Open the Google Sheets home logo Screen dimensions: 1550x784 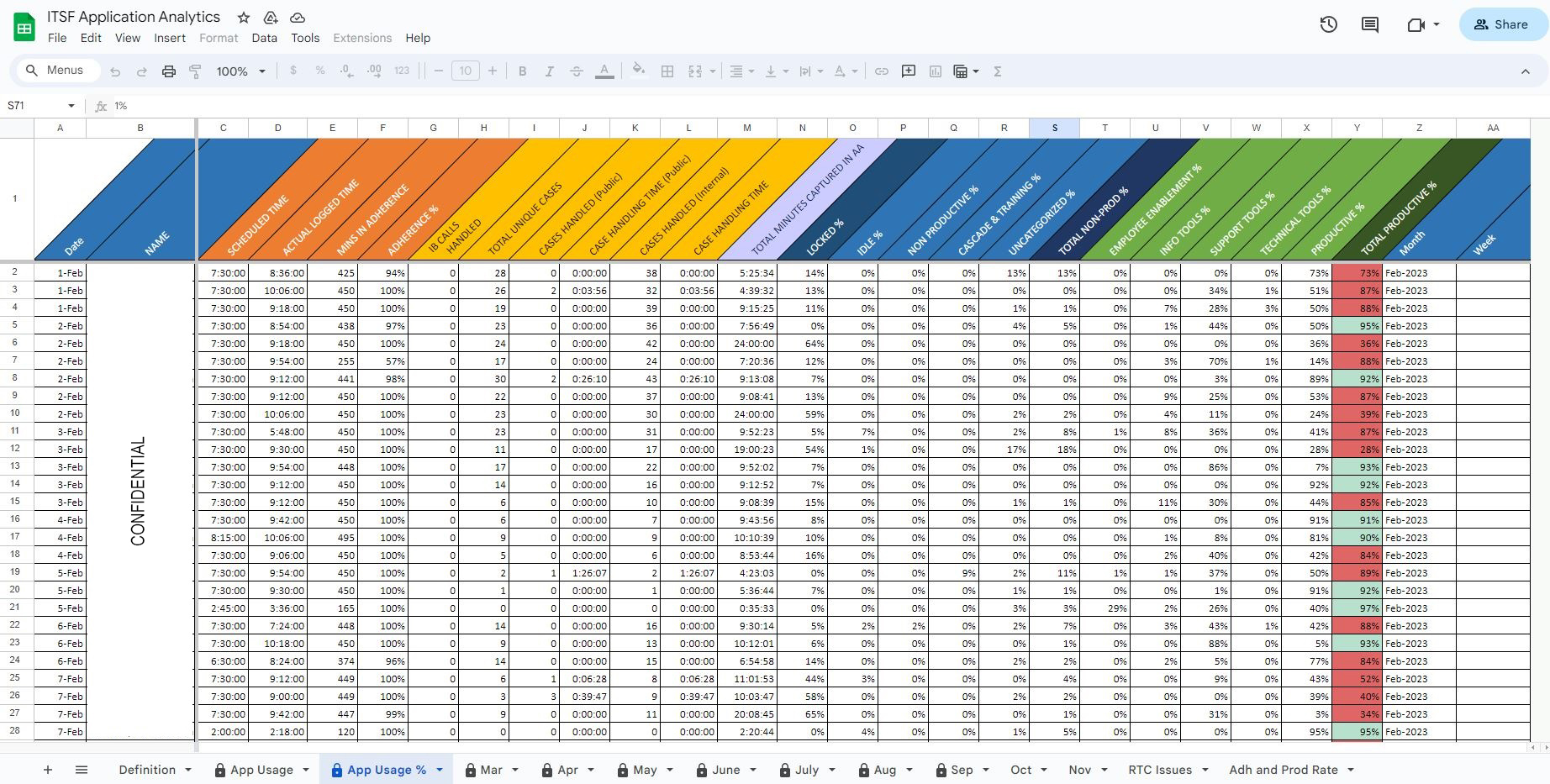24,27
